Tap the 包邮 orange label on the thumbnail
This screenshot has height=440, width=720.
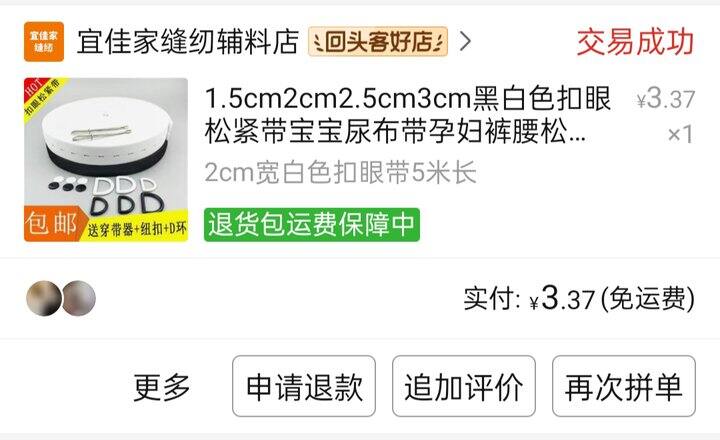pos(52,224)
